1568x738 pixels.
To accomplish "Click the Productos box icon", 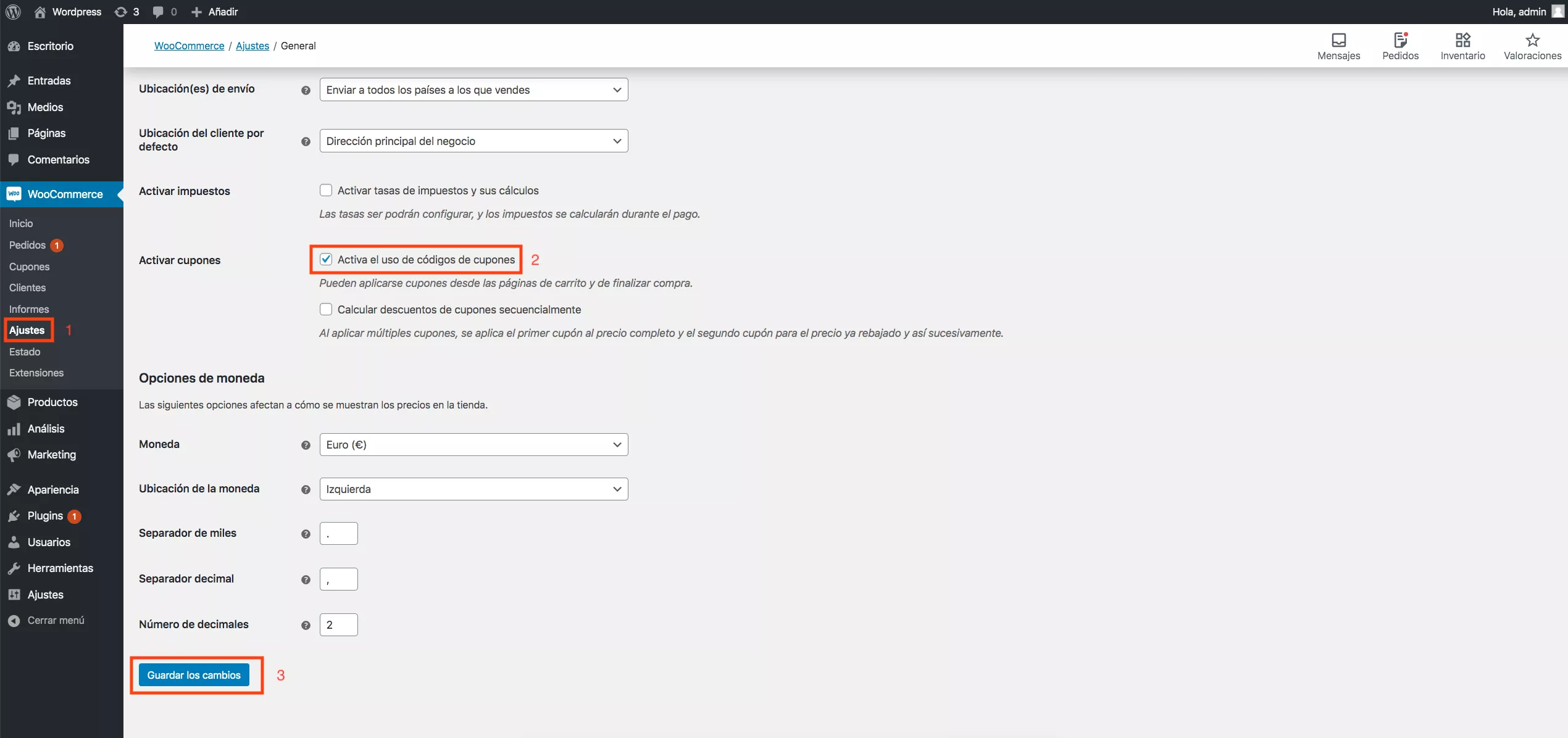I will click(x=14, y=402).
